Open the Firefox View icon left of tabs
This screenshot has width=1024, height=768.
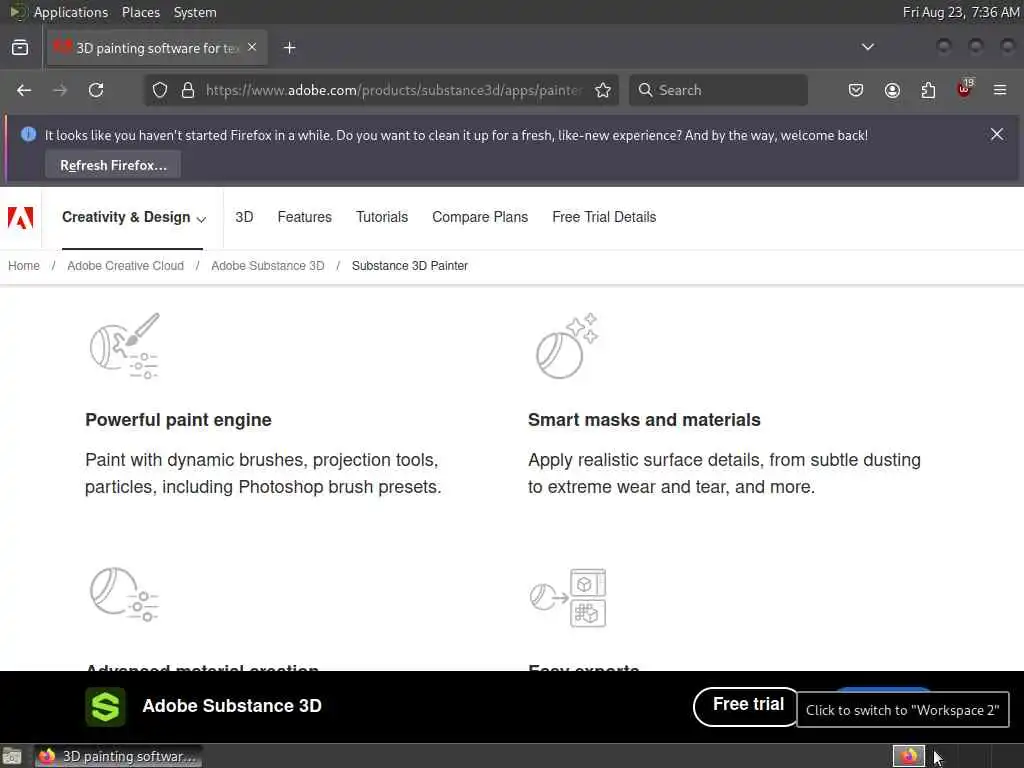[x=20, y=48]
